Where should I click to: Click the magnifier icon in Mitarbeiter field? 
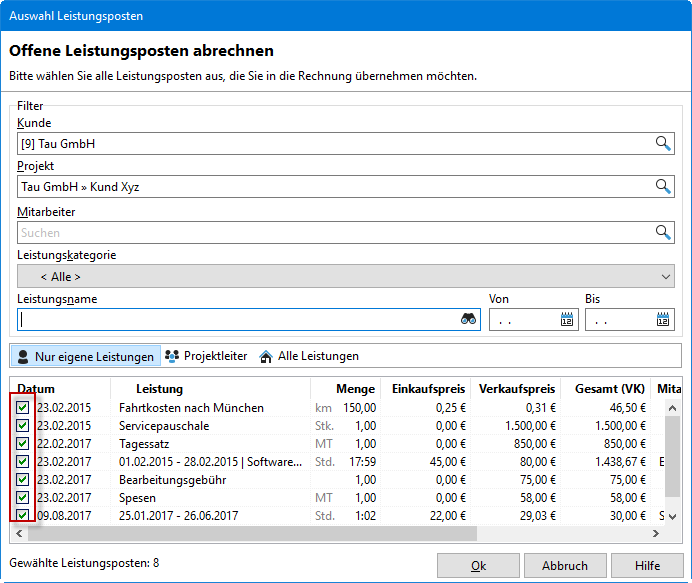(663, 232)
